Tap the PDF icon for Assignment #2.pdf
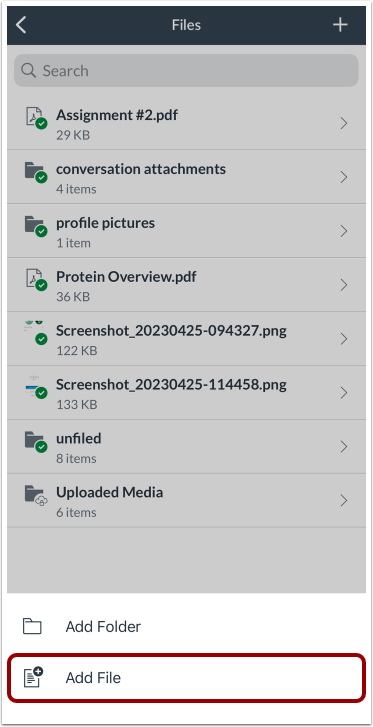This screenshot has width=373, height=727. click(35, 118)
